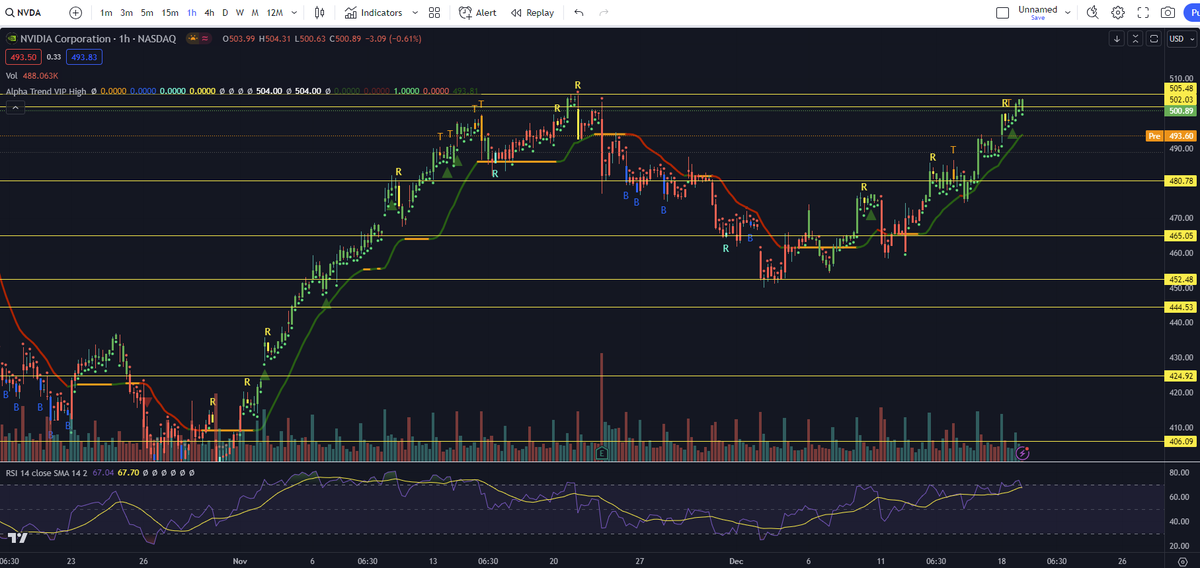1200x568 pixels.
Task: Save the chart layout
Action: tap(1037, 18)
